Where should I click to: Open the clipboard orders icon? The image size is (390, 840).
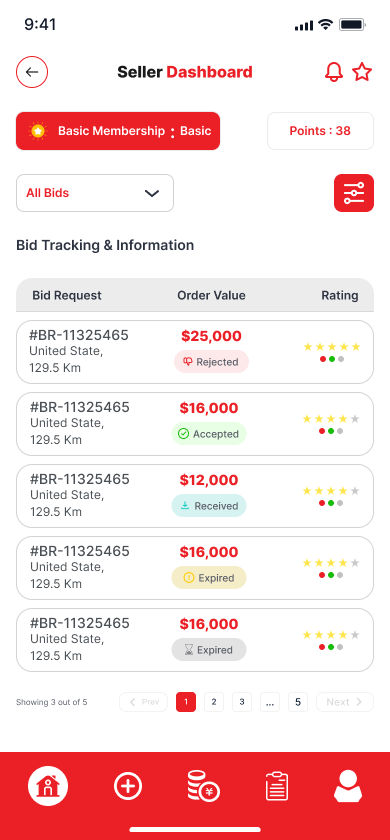(x=277, y=786)
